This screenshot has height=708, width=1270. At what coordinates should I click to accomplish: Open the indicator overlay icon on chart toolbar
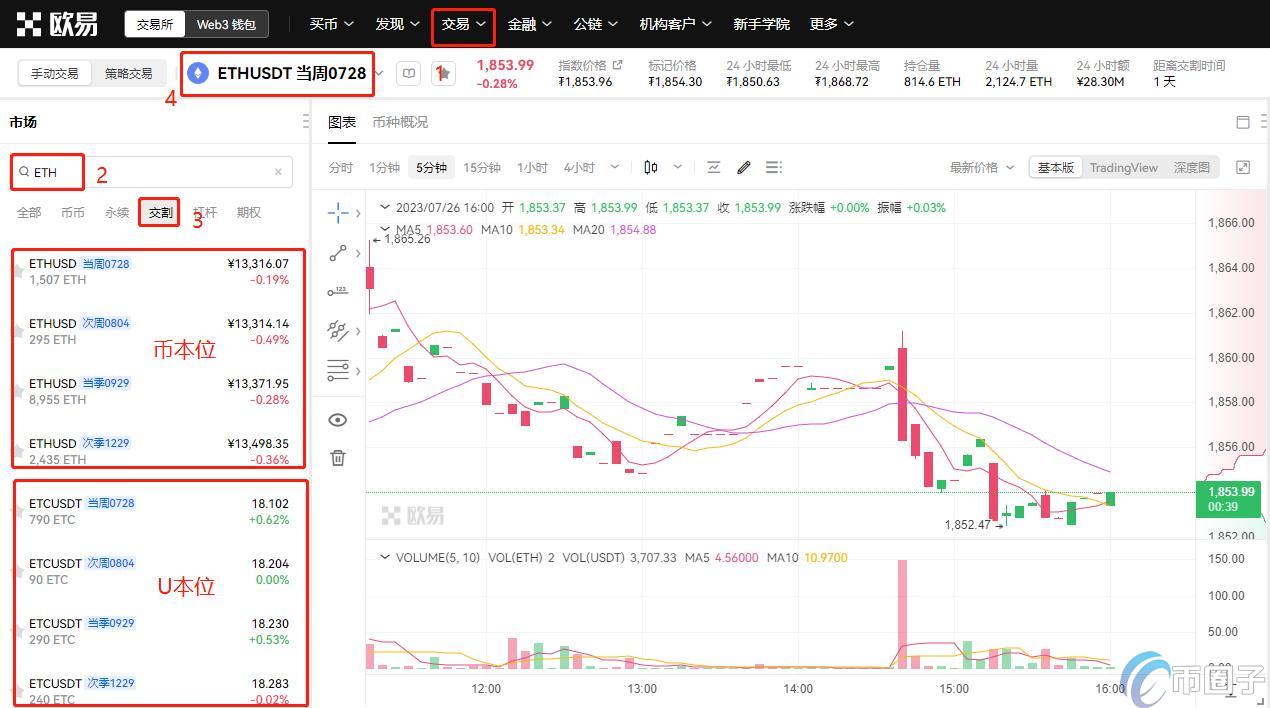pyautogui.click(x=714, y=167)
